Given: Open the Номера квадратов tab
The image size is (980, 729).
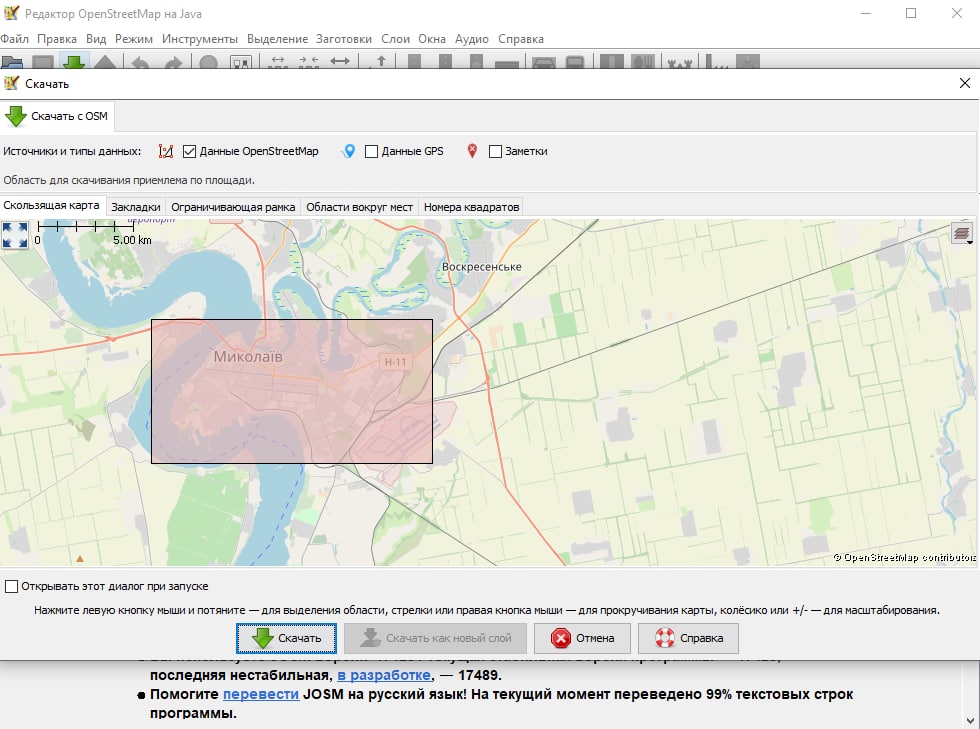Looking at the screenshot, I should pos(471,207).
